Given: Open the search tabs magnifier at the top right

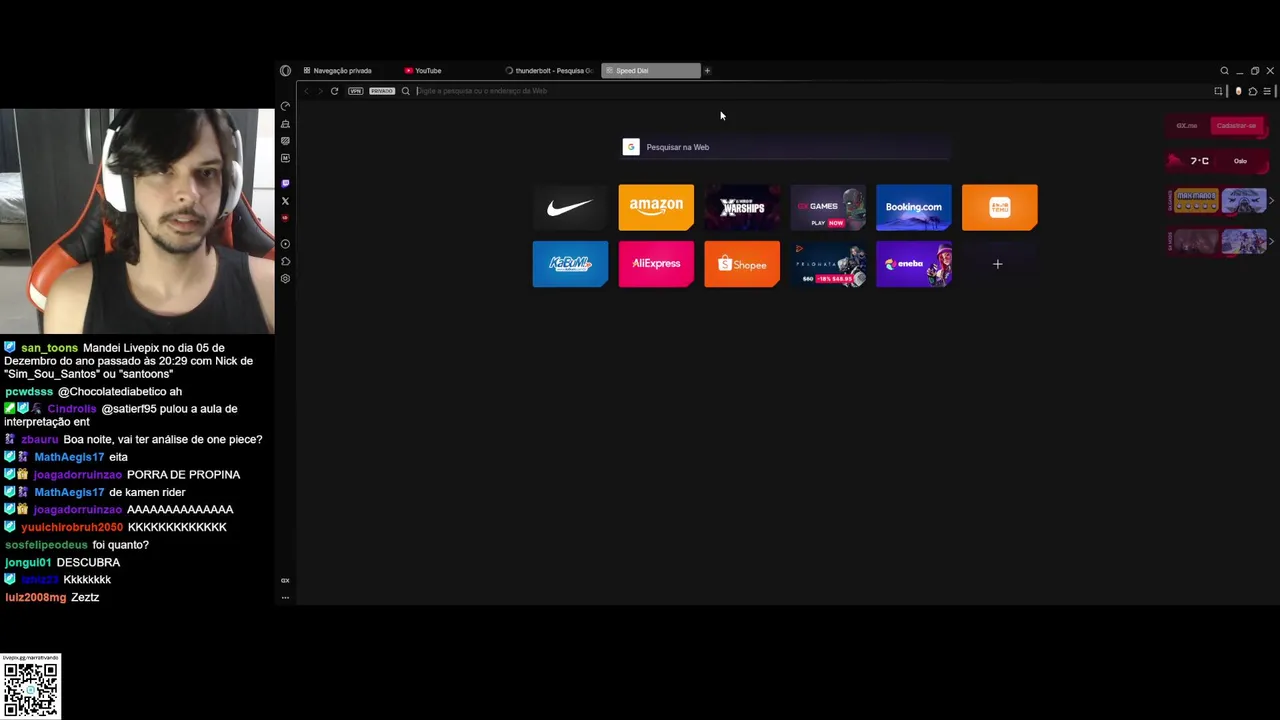Looking at the screenshot, I should [1224, 71].
